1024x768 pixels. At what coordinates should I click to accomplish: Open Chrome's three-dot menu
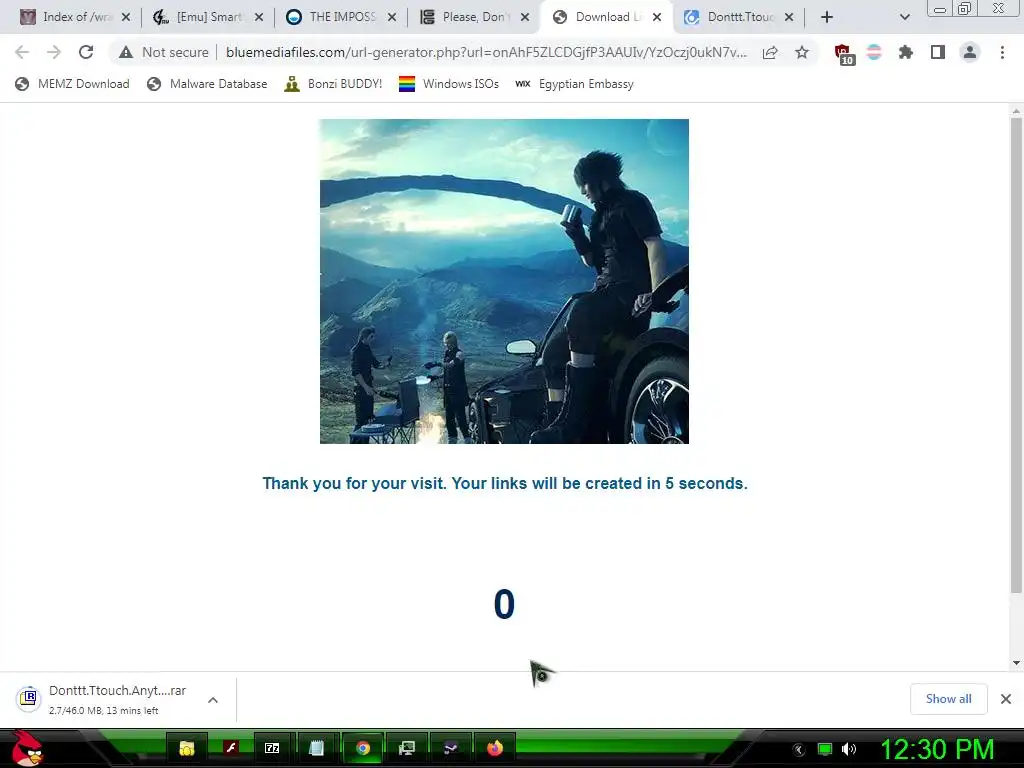1002,52
